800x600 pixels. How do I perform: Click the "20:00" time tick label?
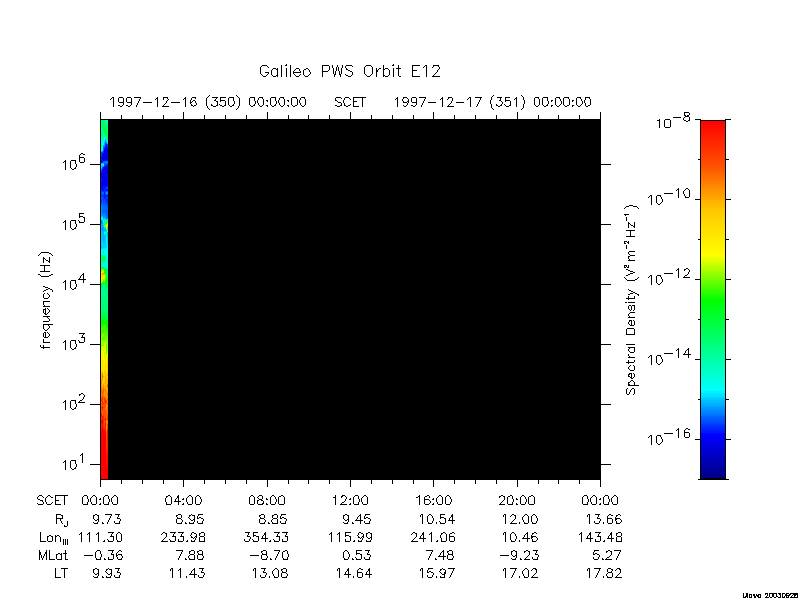click(x=517, y=501)
